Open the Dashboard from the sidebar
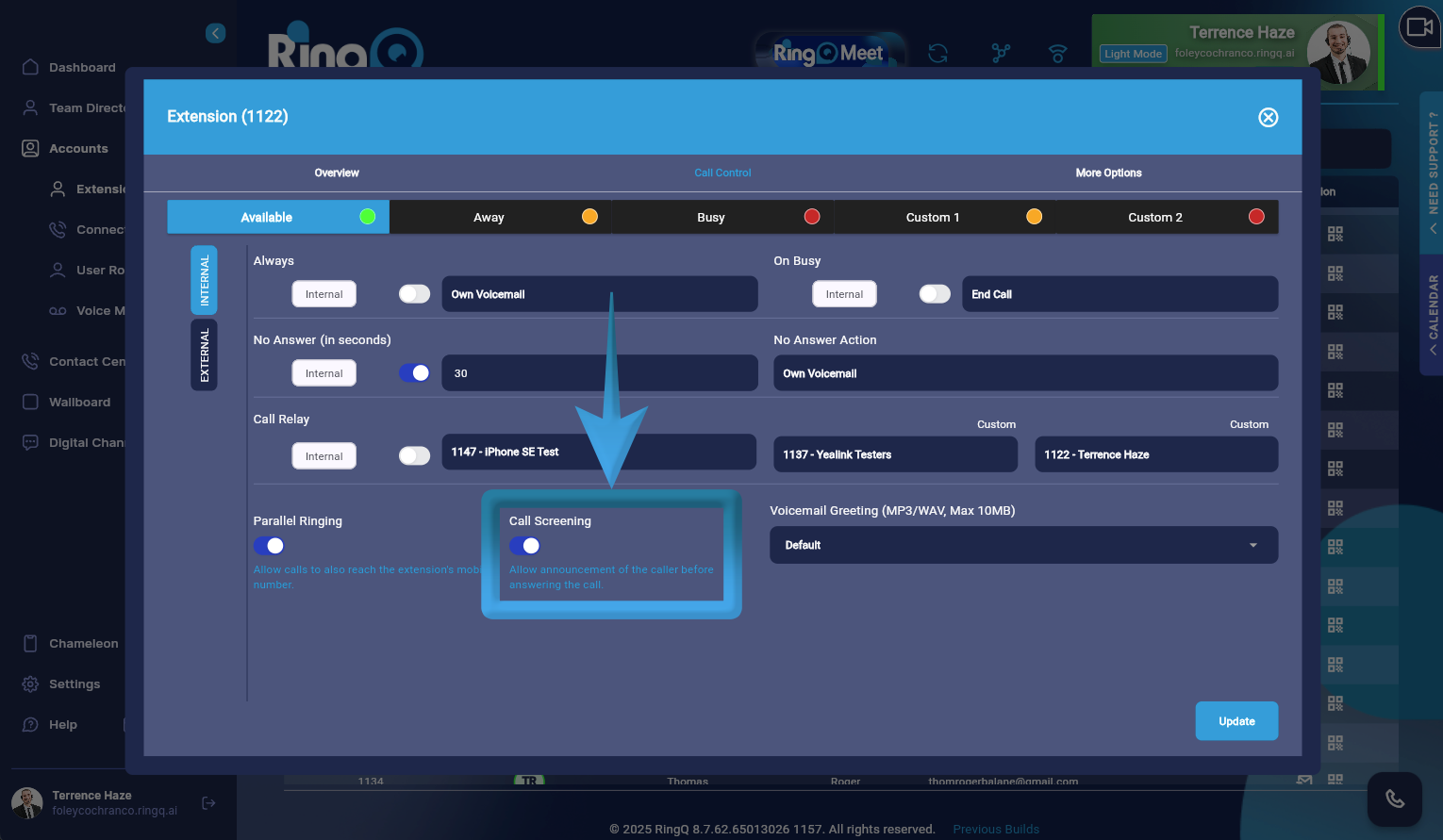The height and width of the screenshot is (840, 1443). point(82,67)
